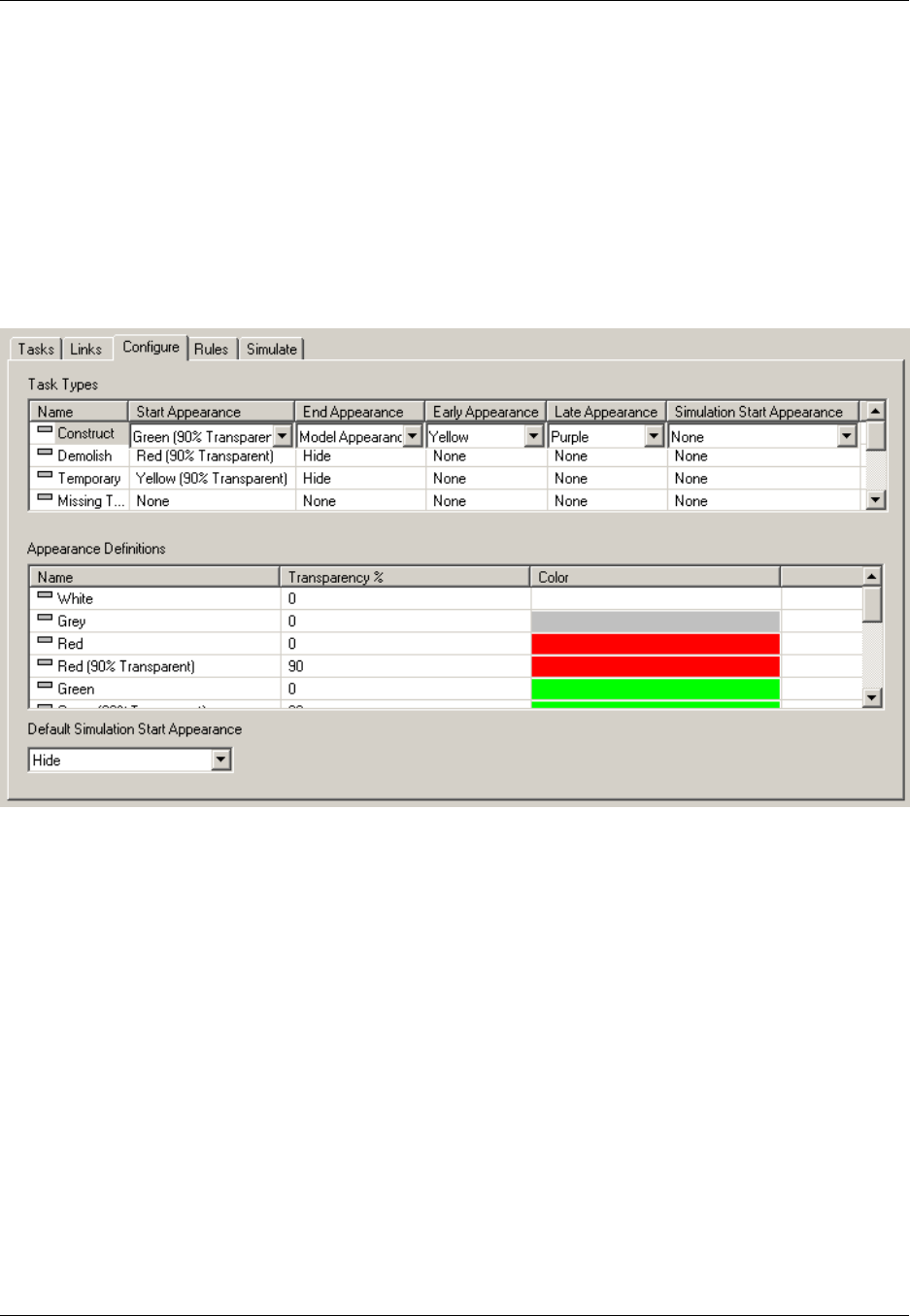910x1316 pixels.
Task: Click Task Types scroll up arrow
Action: (875, 412)
